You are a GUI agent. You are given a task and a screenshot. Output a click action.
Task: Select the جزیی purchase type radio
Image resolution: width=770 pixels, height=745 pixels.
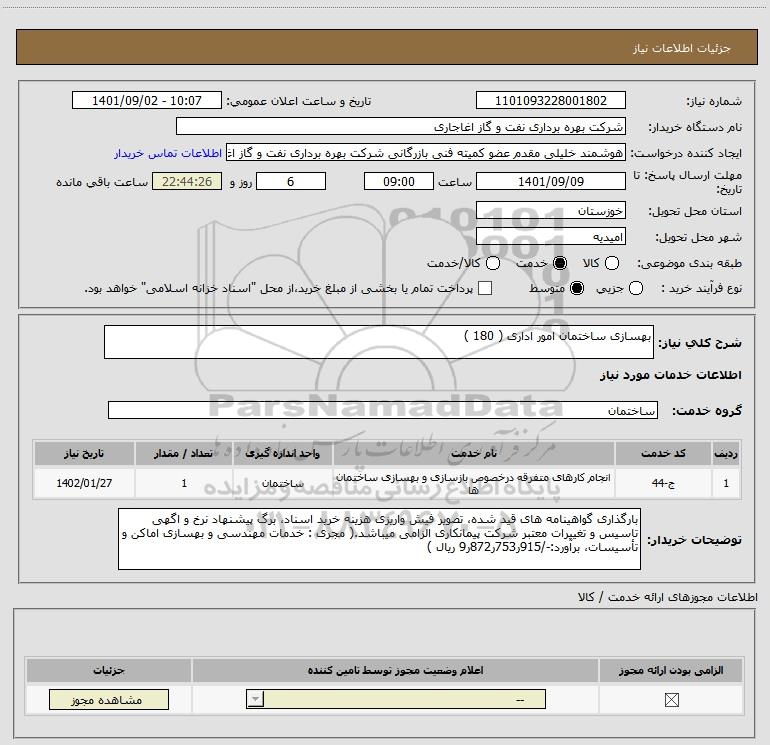click(x=636, y=288)
